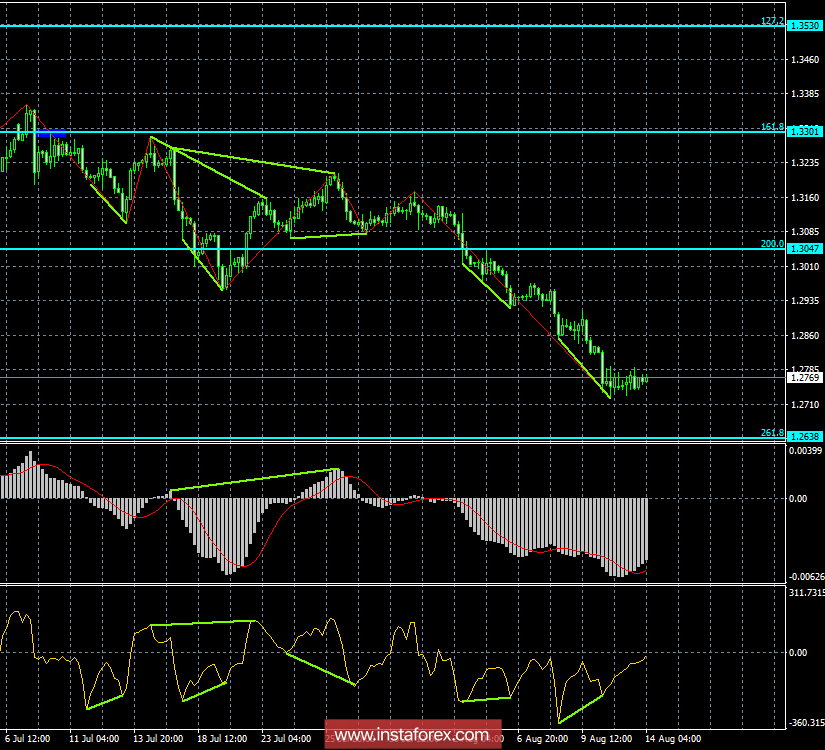
Task: Click the 14 Aug 04:00 time label
Action: pyautogui.click(x=672, y=739)
